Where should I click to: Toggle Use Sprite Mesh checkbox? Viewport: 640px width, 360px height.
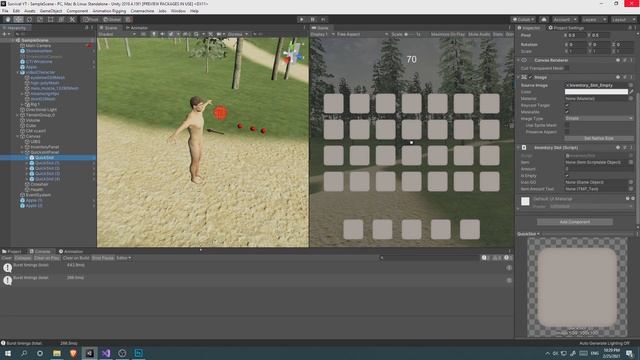tap(567, 125)
